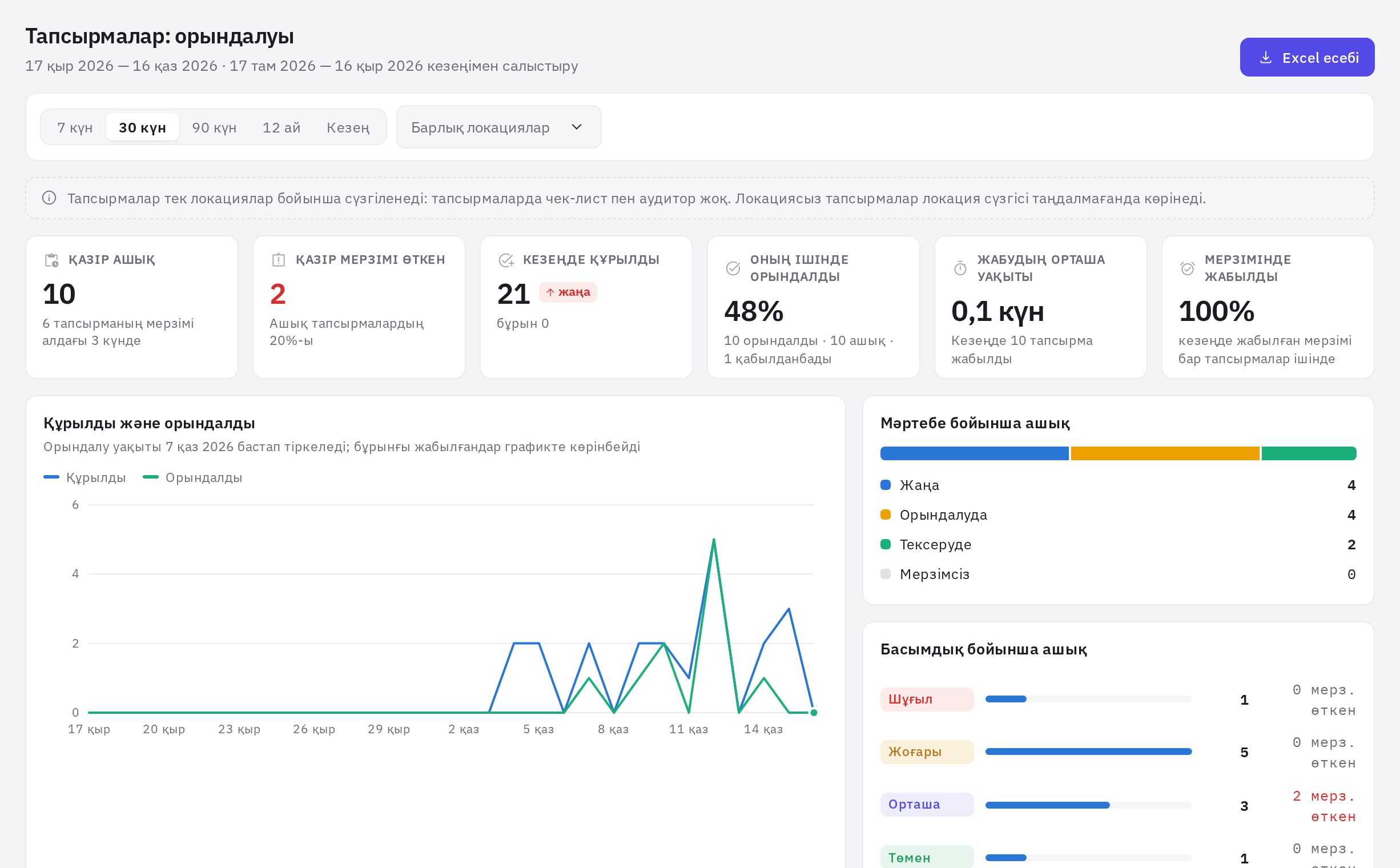Click the alert icon beside ҚАЗІР МЕРЗІМІ ӨТКЕН
Image resolution: width=1400 pixels, height=868 pixels.
point(279,260)
